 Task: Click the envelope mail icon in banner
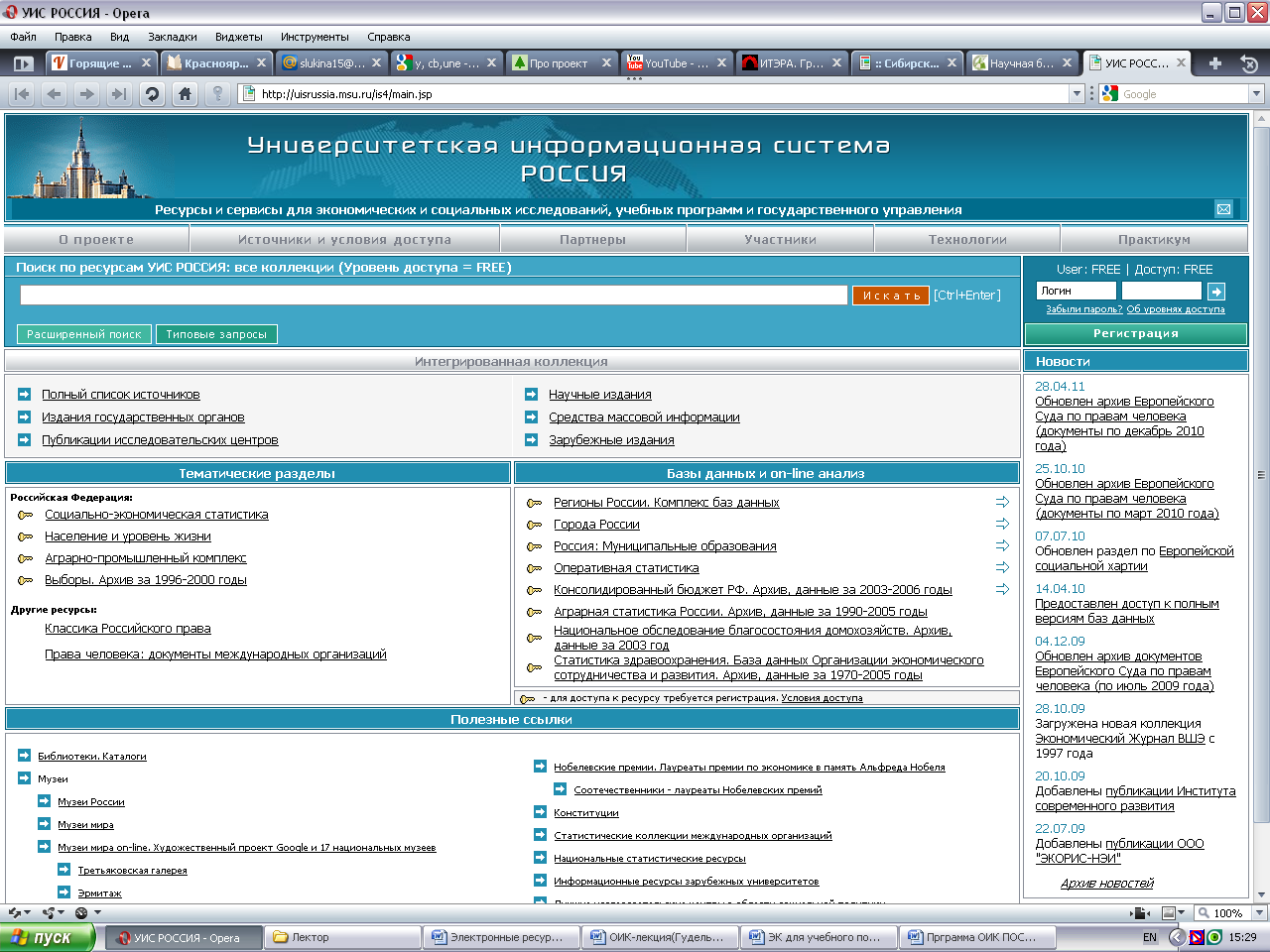[x=1223, y=209]
